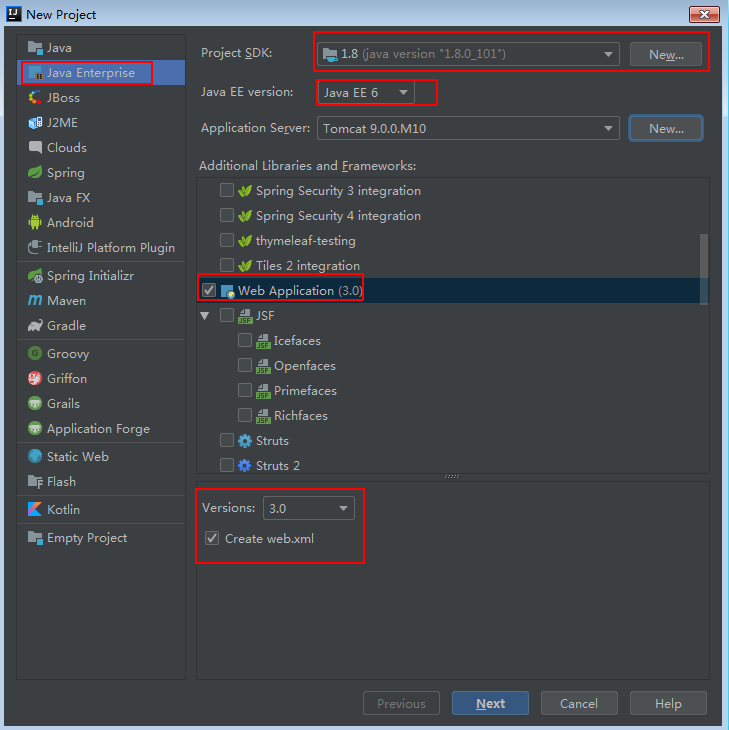Click the Cancel button
This screenshot has height=730, width=729.
579,703
